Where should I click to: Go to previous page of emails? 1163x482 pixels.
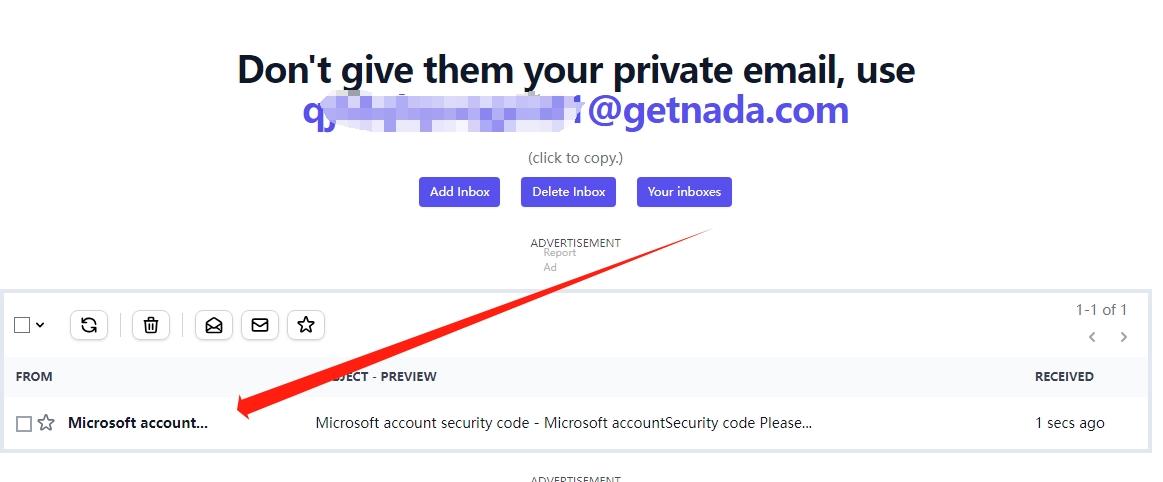click(1092, 337)
